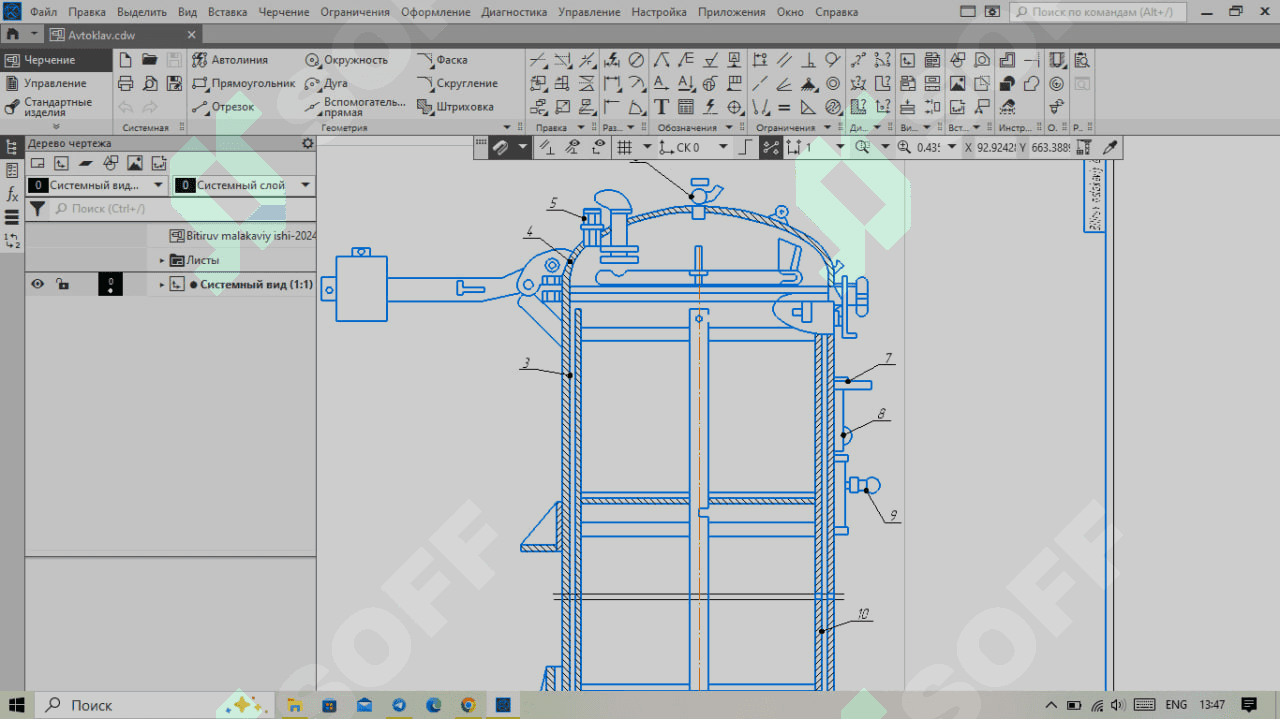Click the layer color 0 swatch in tree row
Viewport: 1280px width, 719px height.
coord(110,285)
